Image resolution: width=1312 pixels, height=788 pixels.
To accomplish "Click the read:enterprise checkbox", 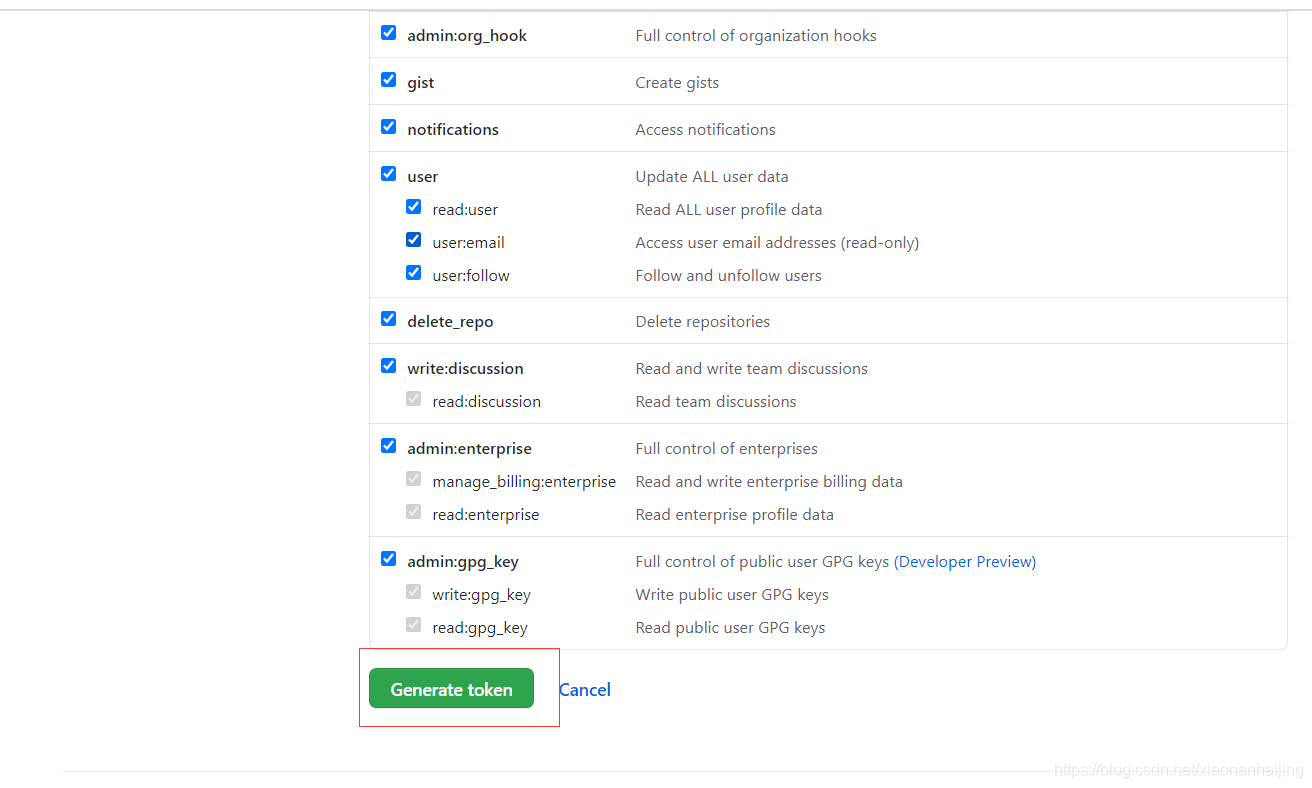I will 413,512.
